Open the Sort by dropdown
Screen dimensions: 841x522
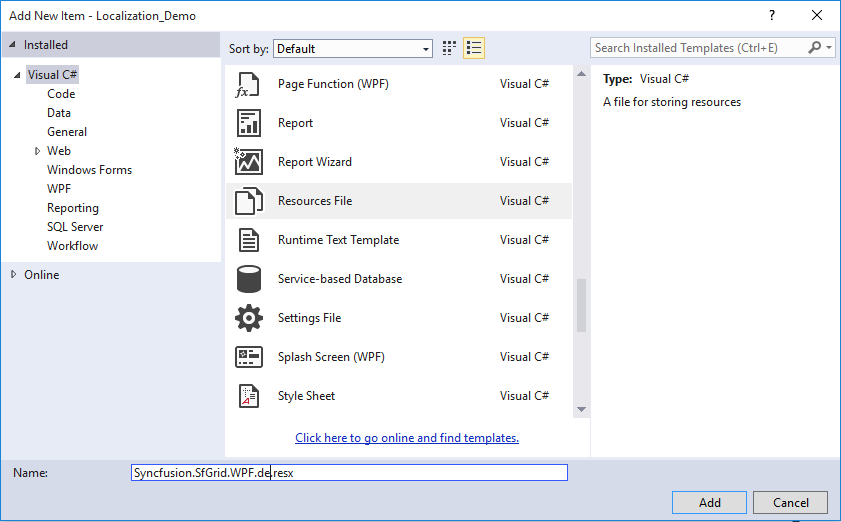353,48
